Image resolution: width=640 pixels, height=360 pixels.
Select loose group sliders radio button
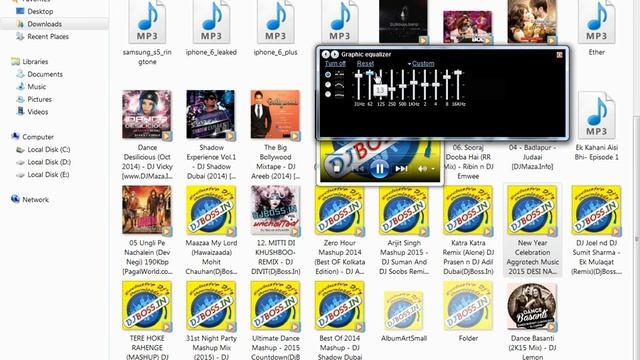coord(328,84)
